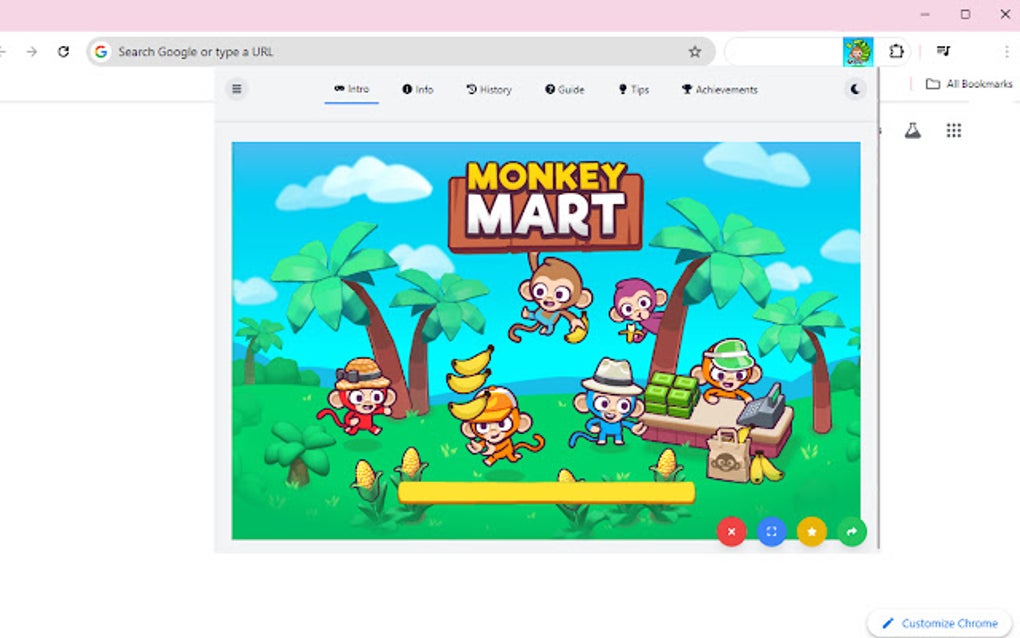The image size is (1020, 638).
Task: Open the Chrome three-dot menu
Action: [1005, 51]
